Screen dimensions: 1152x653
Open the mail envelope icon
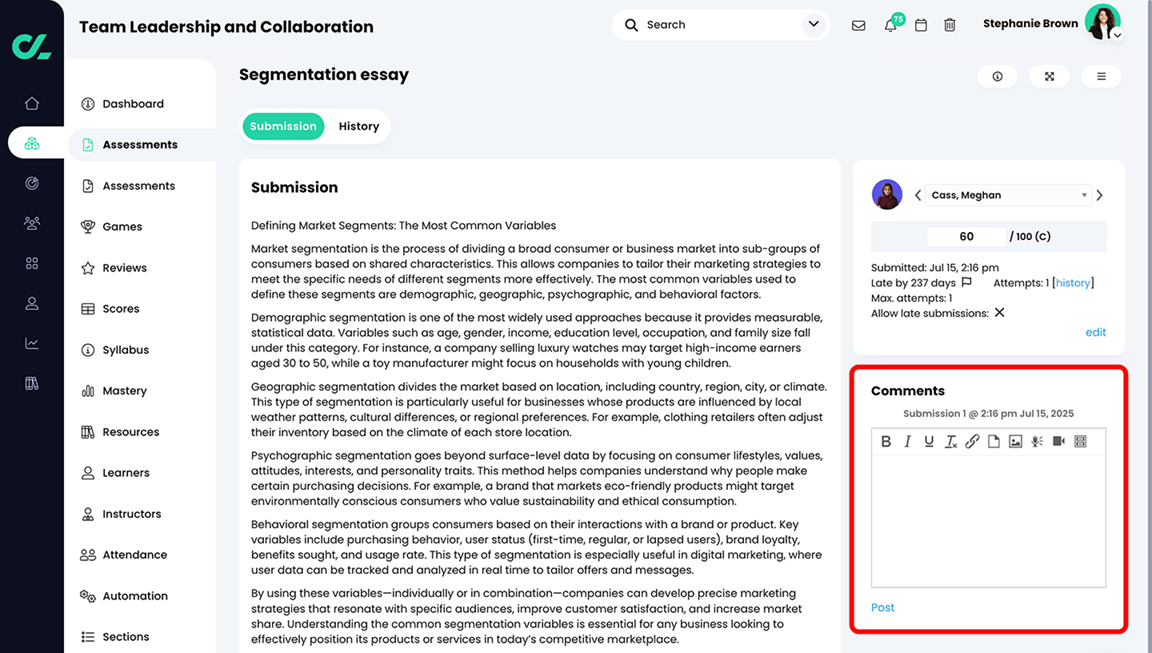point(858,26)
